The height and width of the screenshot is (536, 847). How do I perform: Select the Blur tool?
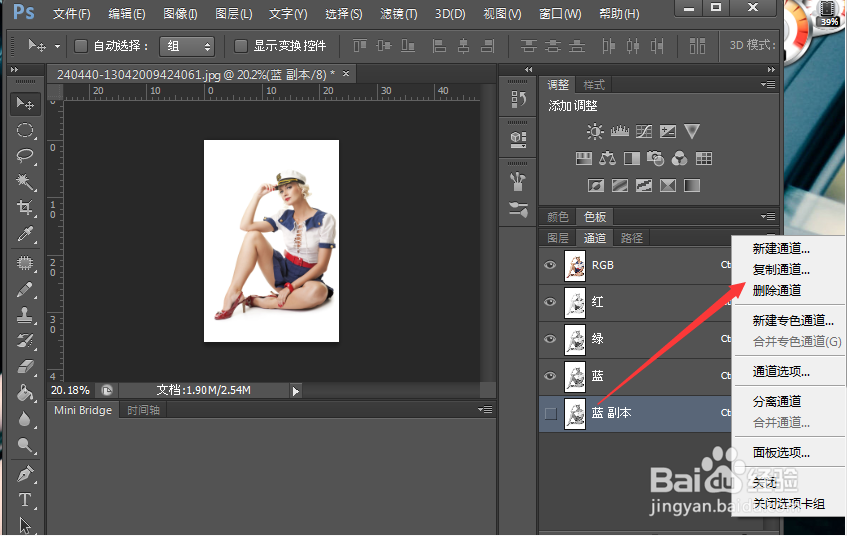click(24, 419)
